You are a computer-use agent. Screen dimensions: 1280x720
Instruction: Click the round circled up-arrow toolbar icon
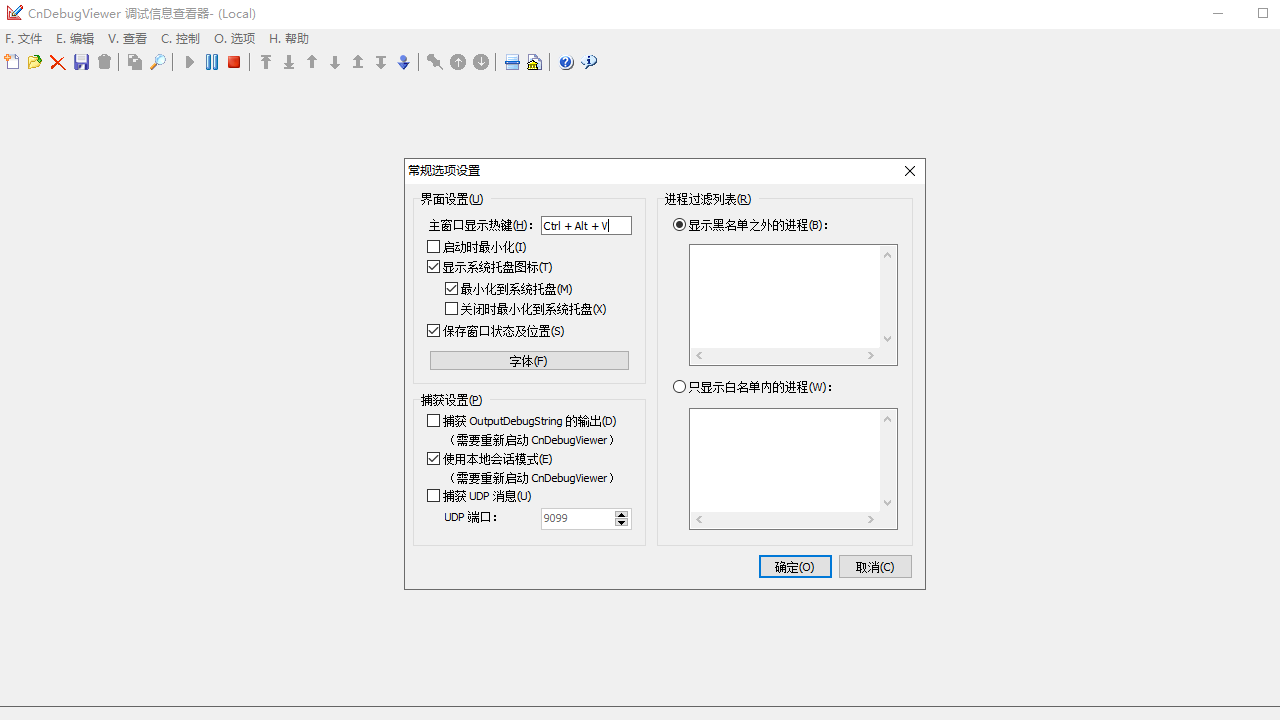[458, 62]
